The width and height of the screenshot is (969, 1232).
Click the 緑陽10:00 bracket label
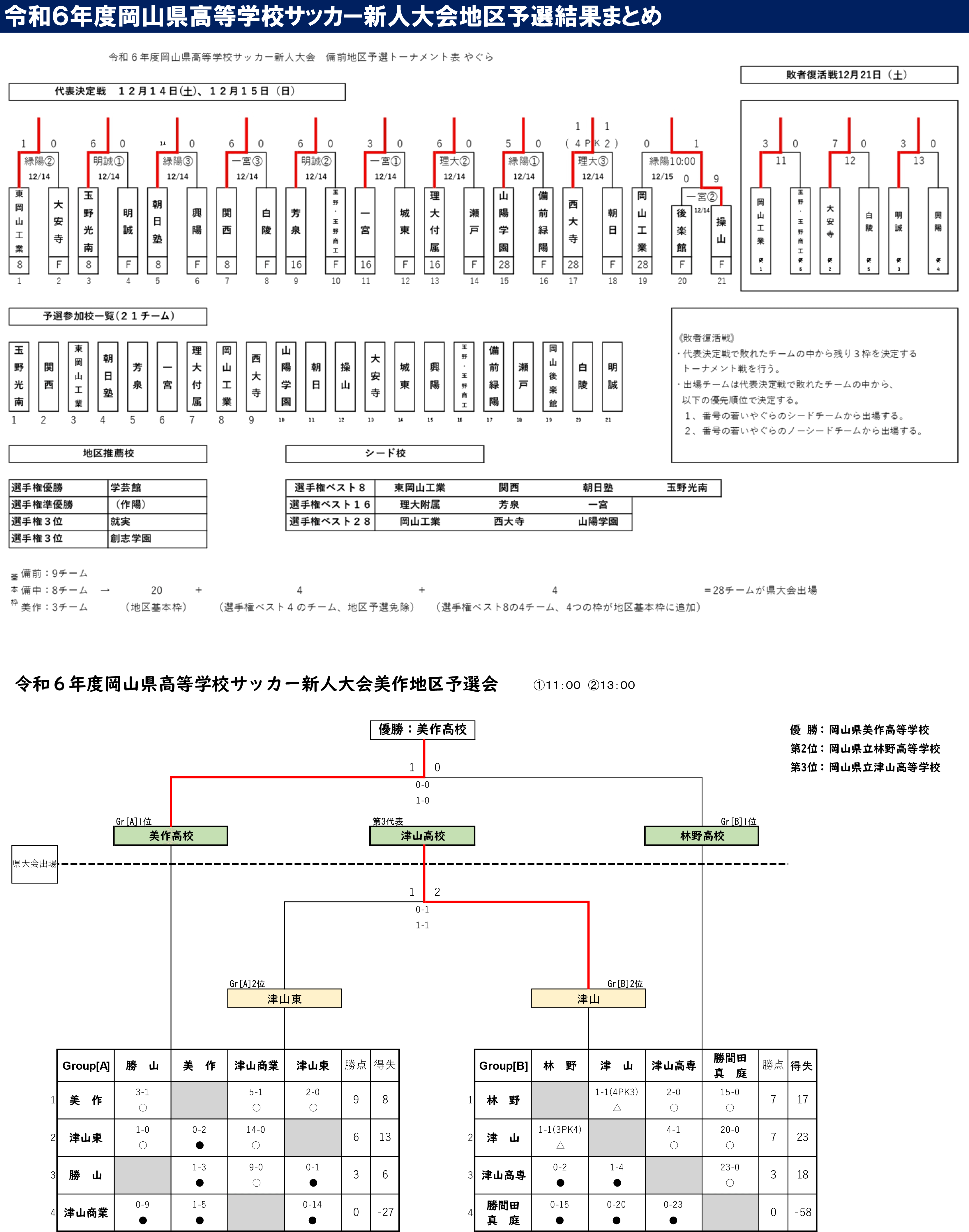672,161
